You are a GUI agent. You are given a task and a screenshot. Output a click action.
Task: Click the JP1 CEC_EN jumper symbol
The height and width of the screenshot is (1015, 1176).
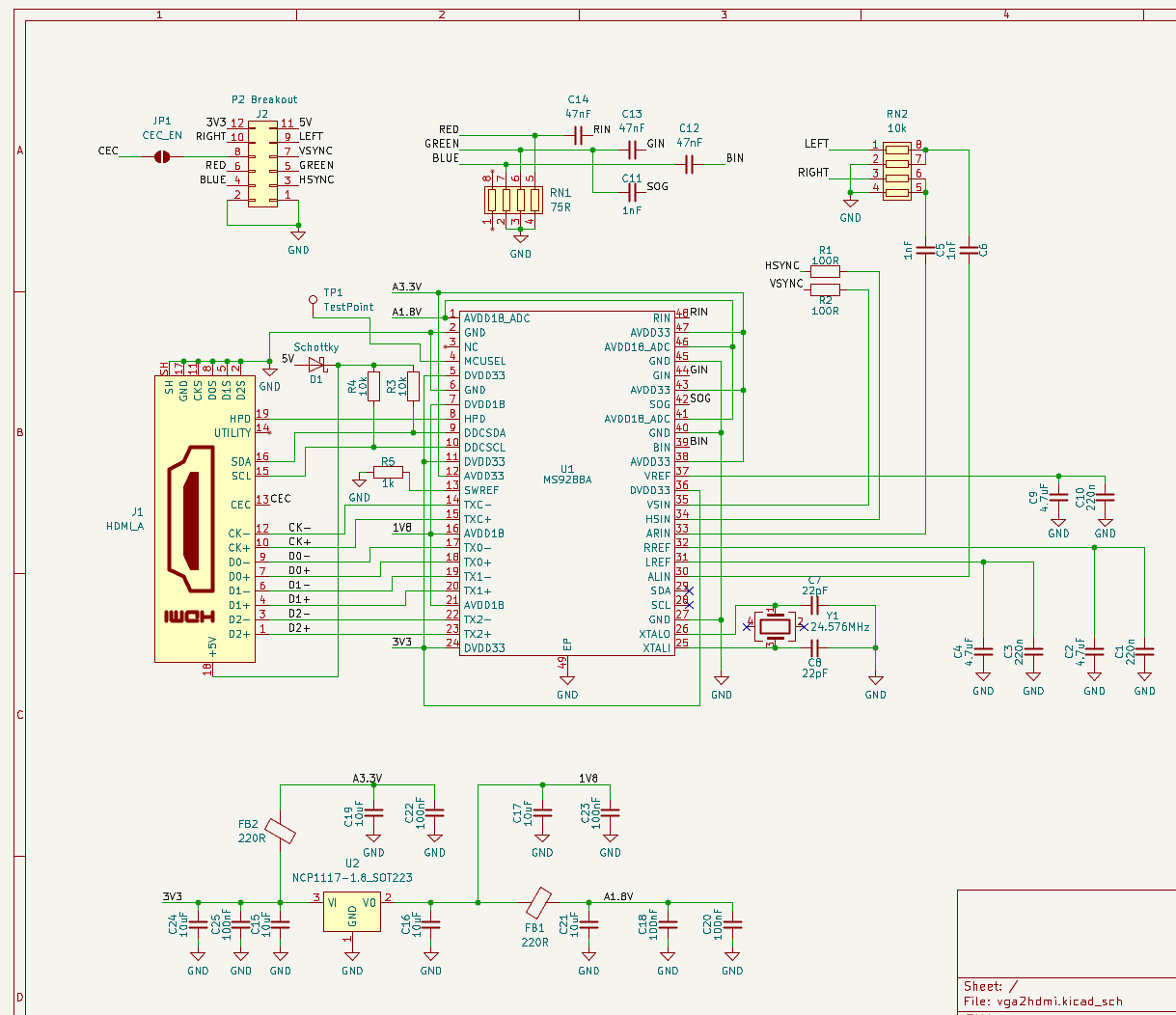[x=162, y=152]
